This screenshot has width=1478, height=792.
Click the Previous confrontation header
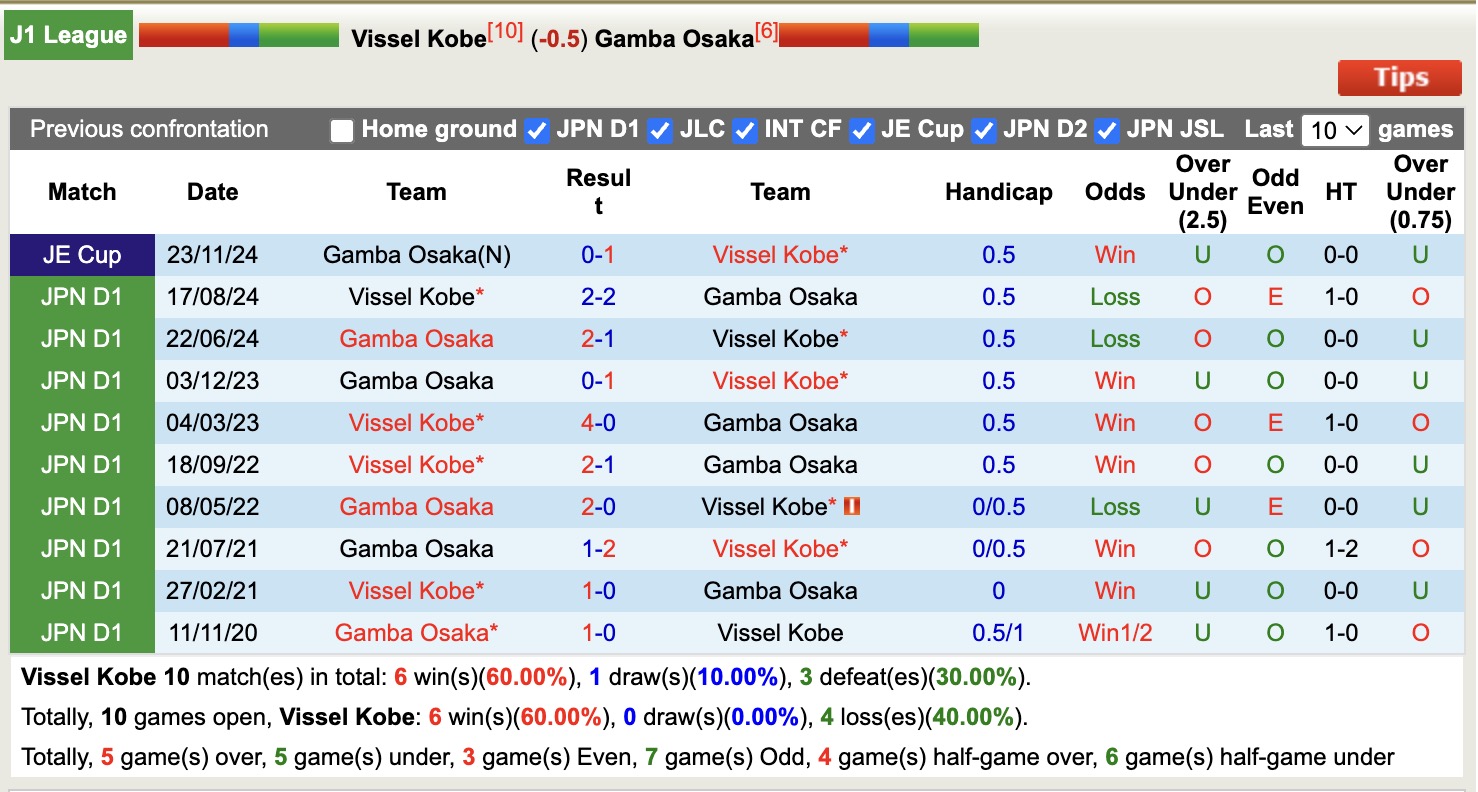148,129
